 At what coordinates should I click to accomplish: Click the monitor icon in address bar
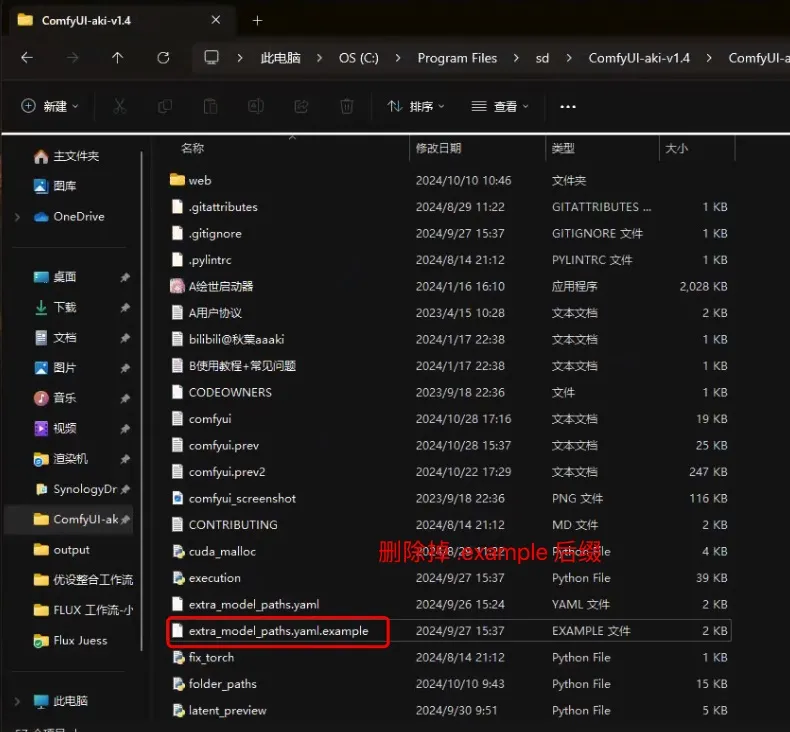[212, 57]
